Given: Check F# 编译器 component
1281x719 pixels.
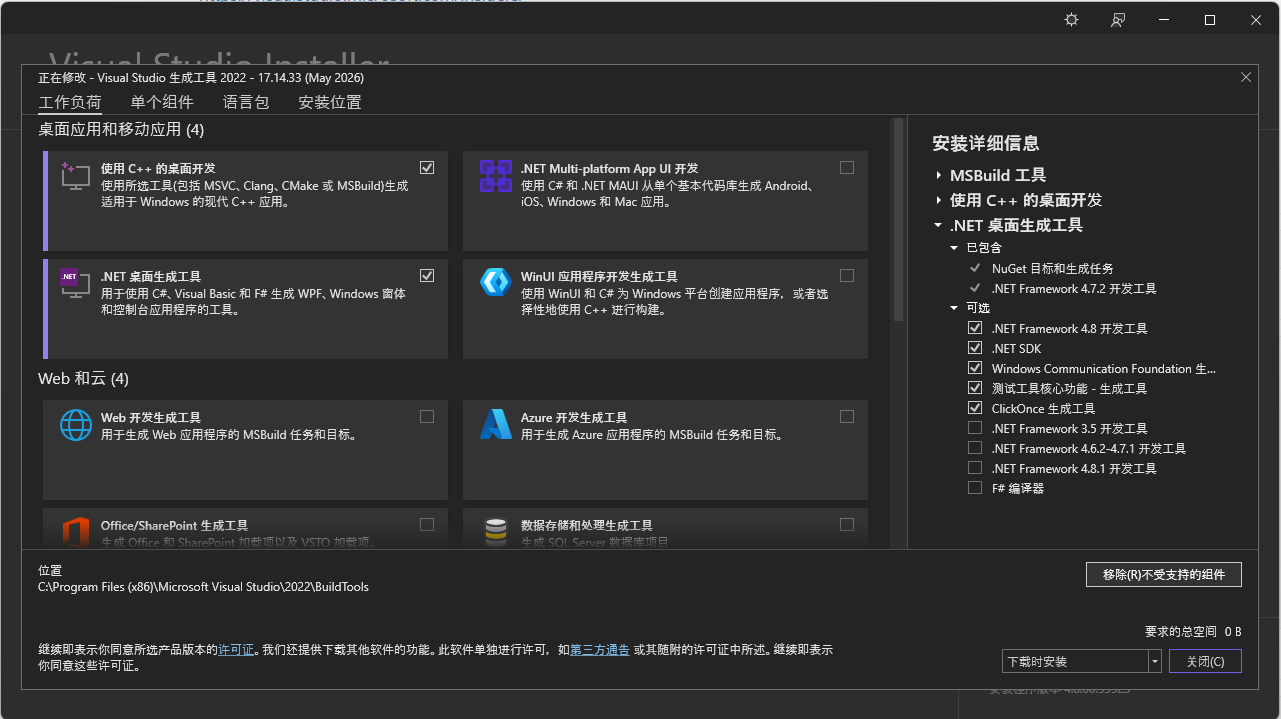Looking at the screenshot, I should pos(975,488).
